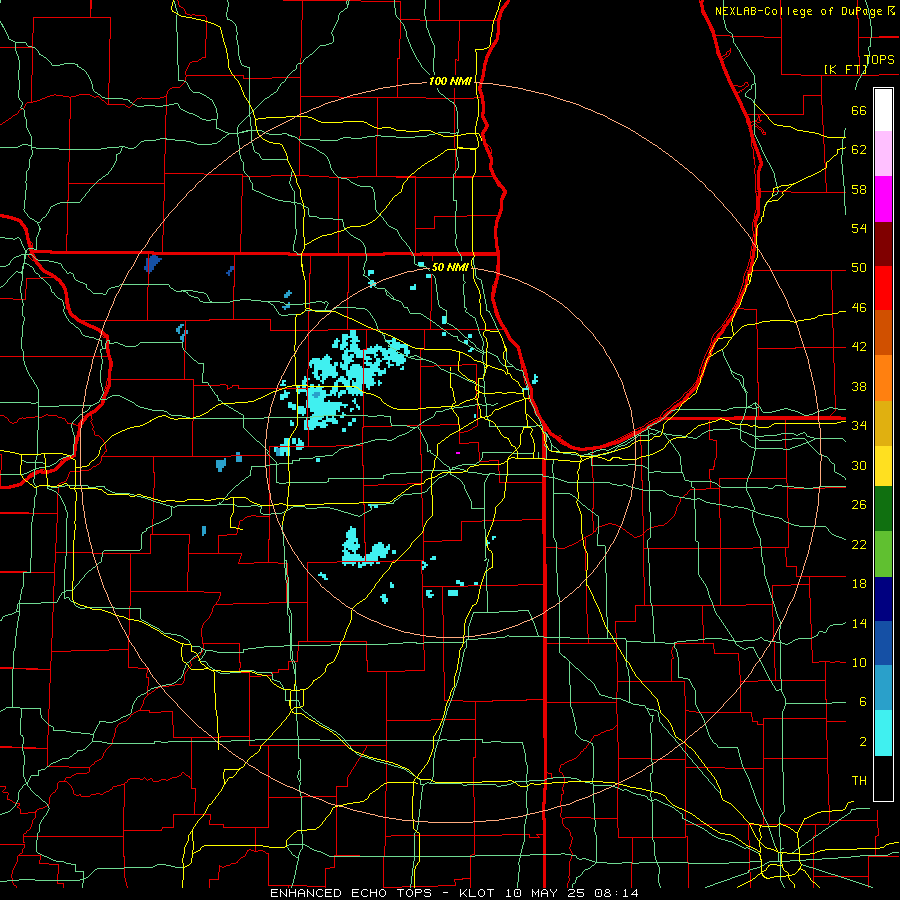The image size is (900, 900).
Task: Click the legend value 30
Action: pyautogui.click(x=859, y=465)
